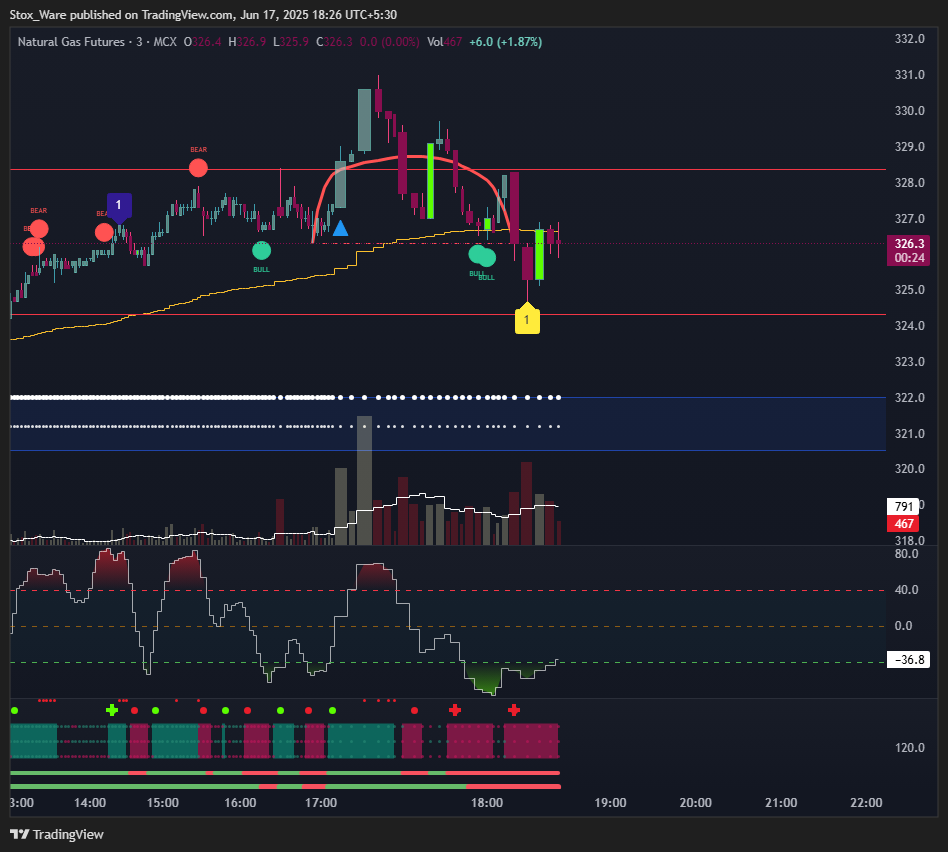Click the 16:00 time axis label
The height and width of the screenshot is (852, 948).
241,803
